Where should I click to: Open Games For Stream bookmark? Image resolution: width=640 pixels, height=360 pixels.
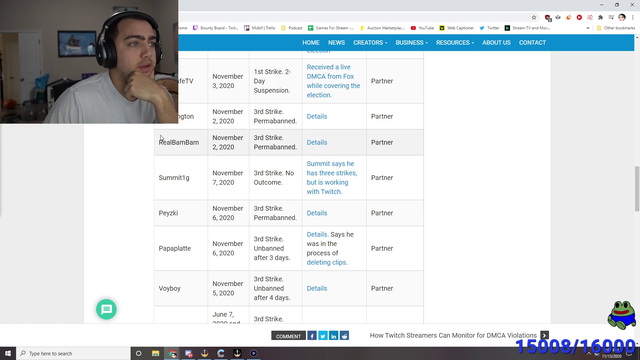[331, 28]
